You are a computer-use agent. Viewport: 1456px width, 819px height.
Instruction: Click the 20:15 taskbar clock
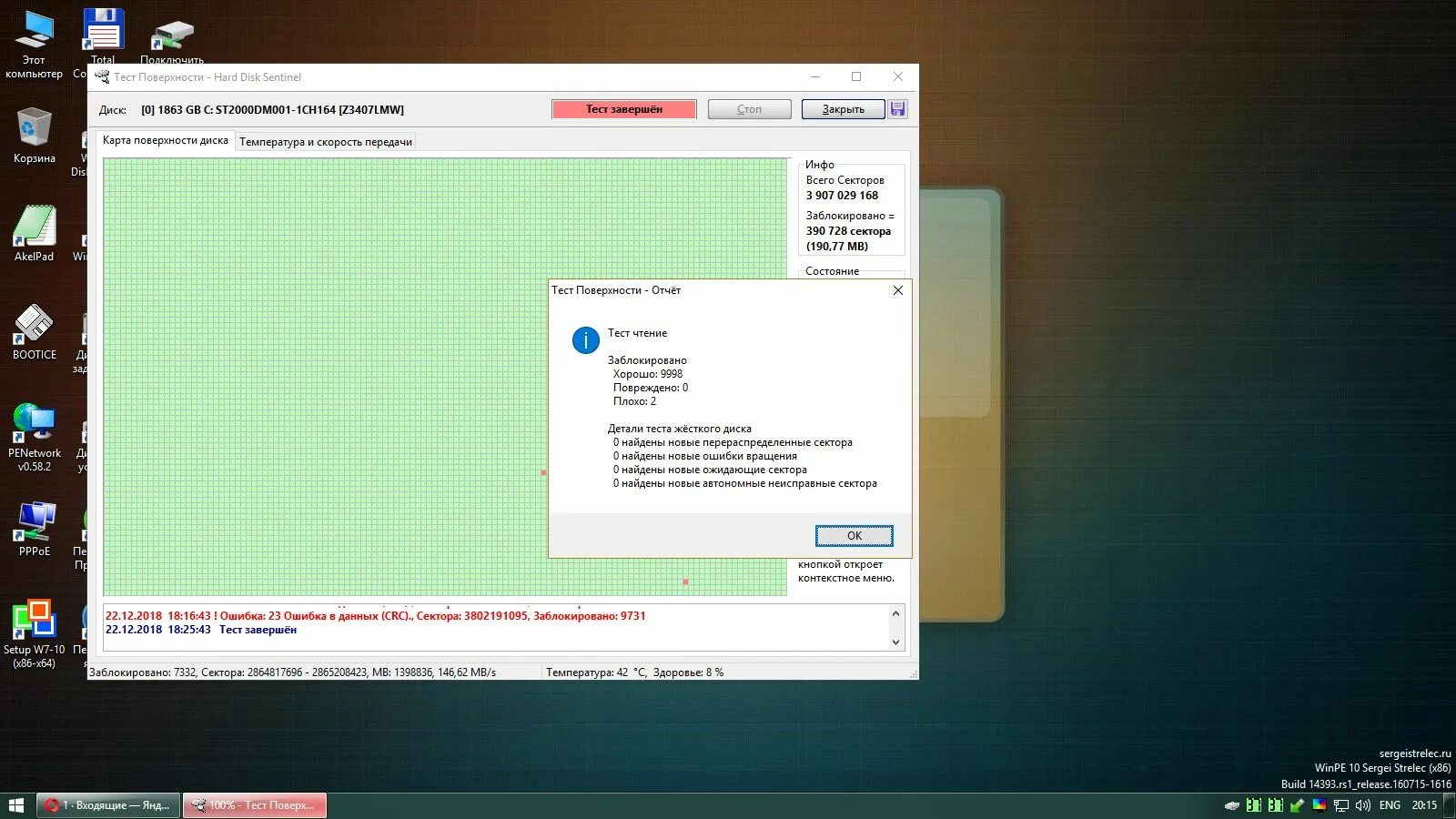click(x=1424, y=805)
